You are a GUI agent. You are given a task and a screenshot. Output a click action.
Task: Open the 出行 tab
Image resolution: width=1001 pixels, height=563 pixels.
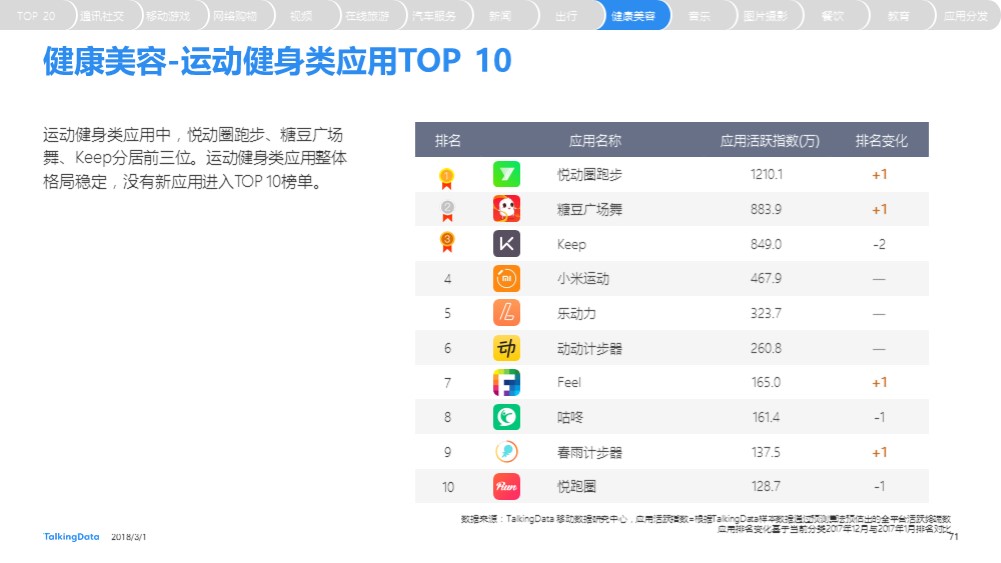click(x=566, y=16)
